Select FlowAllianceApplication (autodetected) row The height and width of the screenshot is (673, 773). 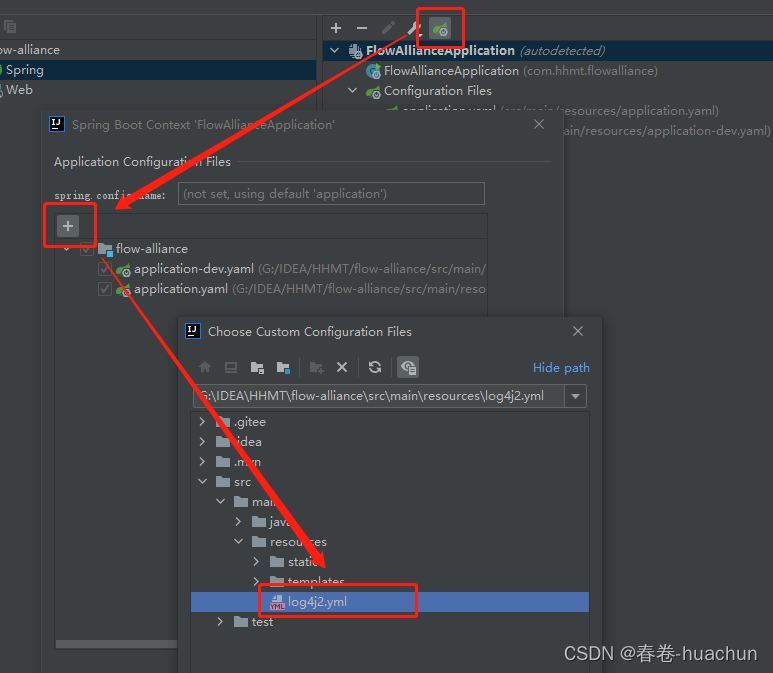click(x=548, y=51)
